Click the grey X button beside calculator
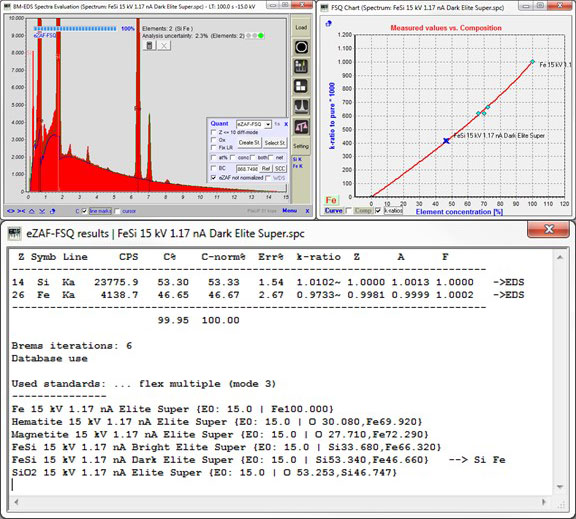The image size is (576, 519). (164, 46)
